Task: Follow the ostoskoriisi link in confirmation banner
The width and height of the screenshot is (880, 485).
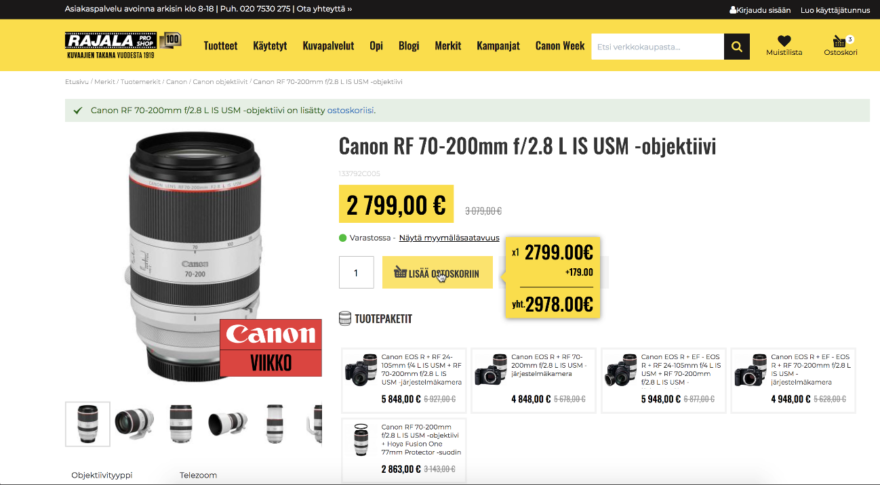Action: [x=350, y=111]
